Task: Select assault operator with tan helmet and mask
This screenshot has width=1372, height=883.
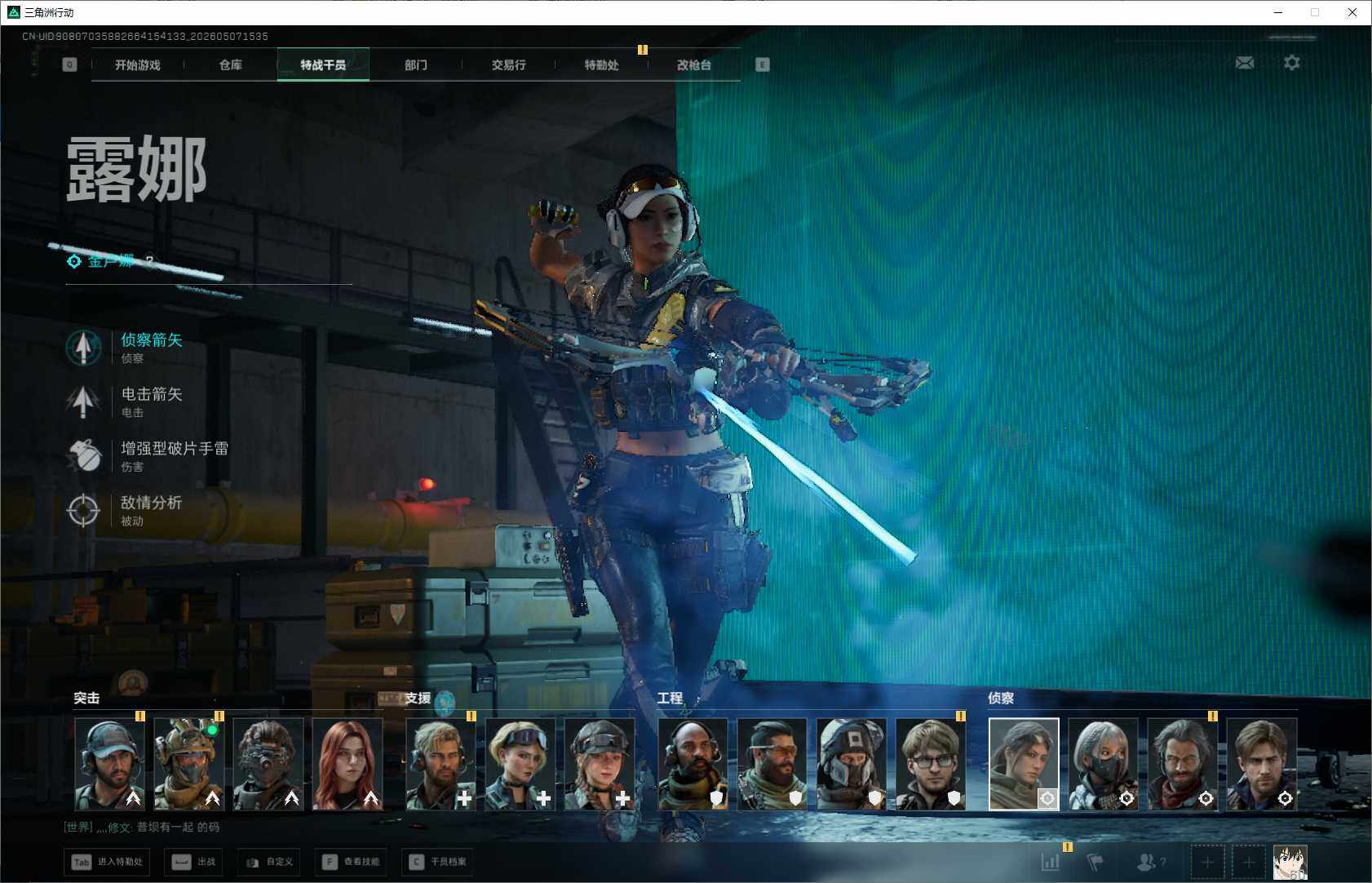Action: (x=189, y=764)
